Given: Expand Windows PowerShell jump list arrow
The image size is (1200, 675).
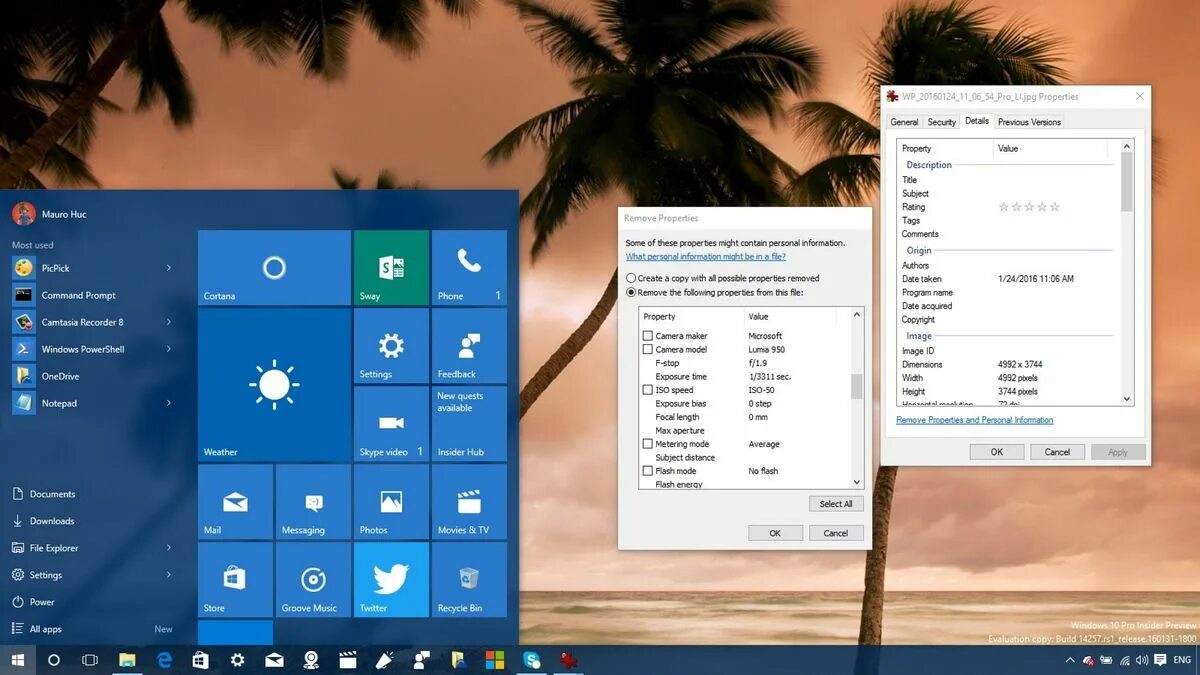Looking at the screenshot, I should pyautogui.click(x=168, y=349).
